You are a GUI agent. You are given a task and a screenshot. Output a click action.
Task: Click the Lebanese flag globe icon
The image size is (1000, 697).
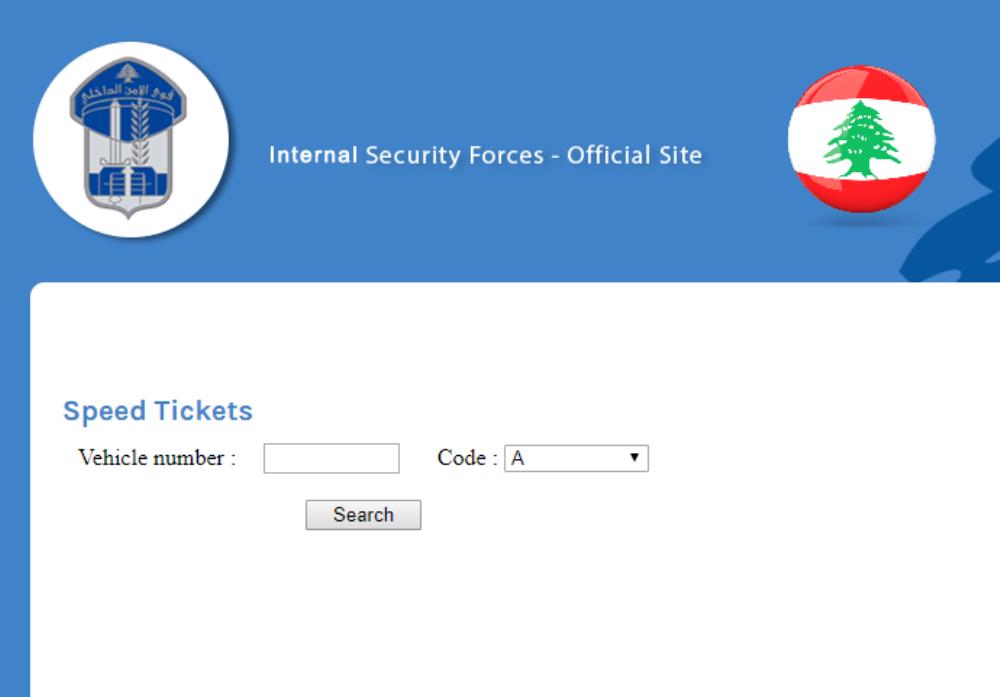(x=861, y=140)
